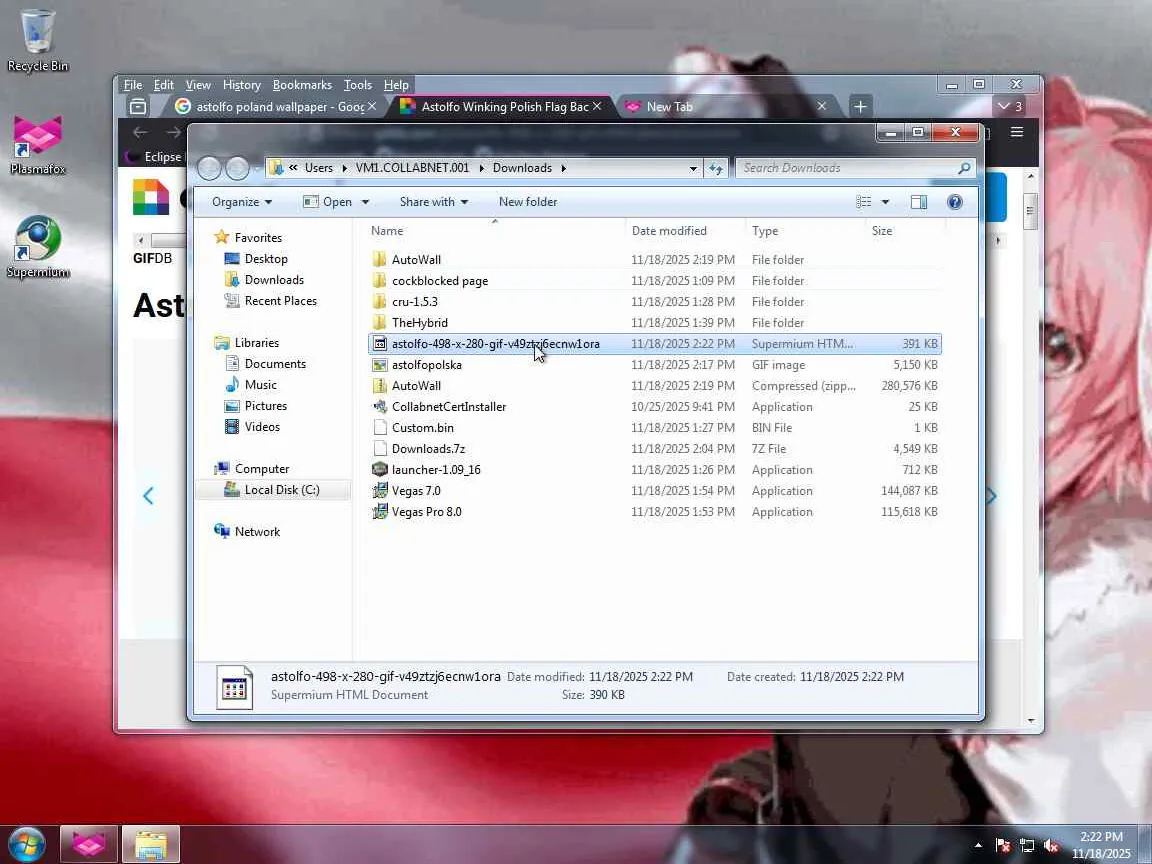
Task: Click the muted volume tray icon
Action: click(x=1051, y=846)
